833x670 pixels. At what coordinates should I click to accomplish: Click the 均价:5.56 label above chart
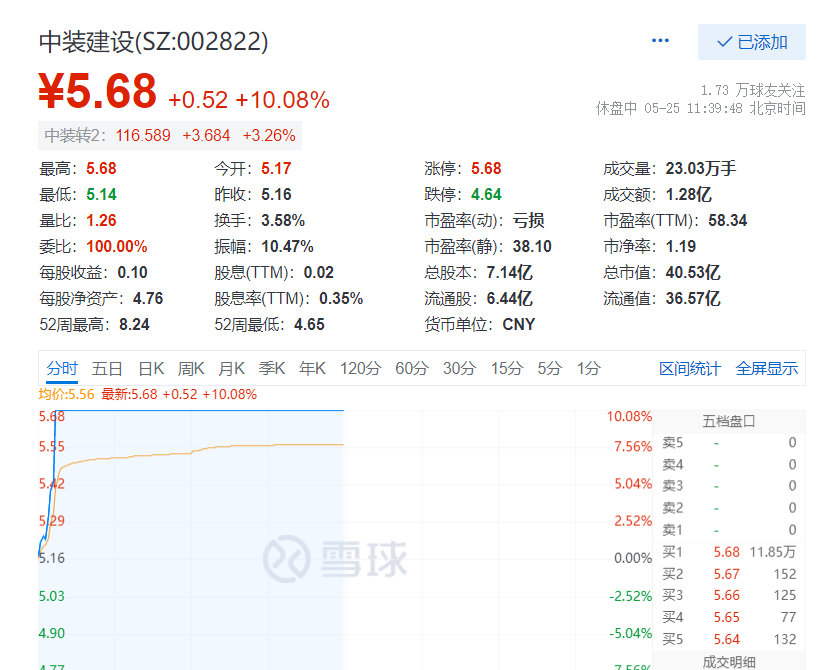(x=66, y=394)
